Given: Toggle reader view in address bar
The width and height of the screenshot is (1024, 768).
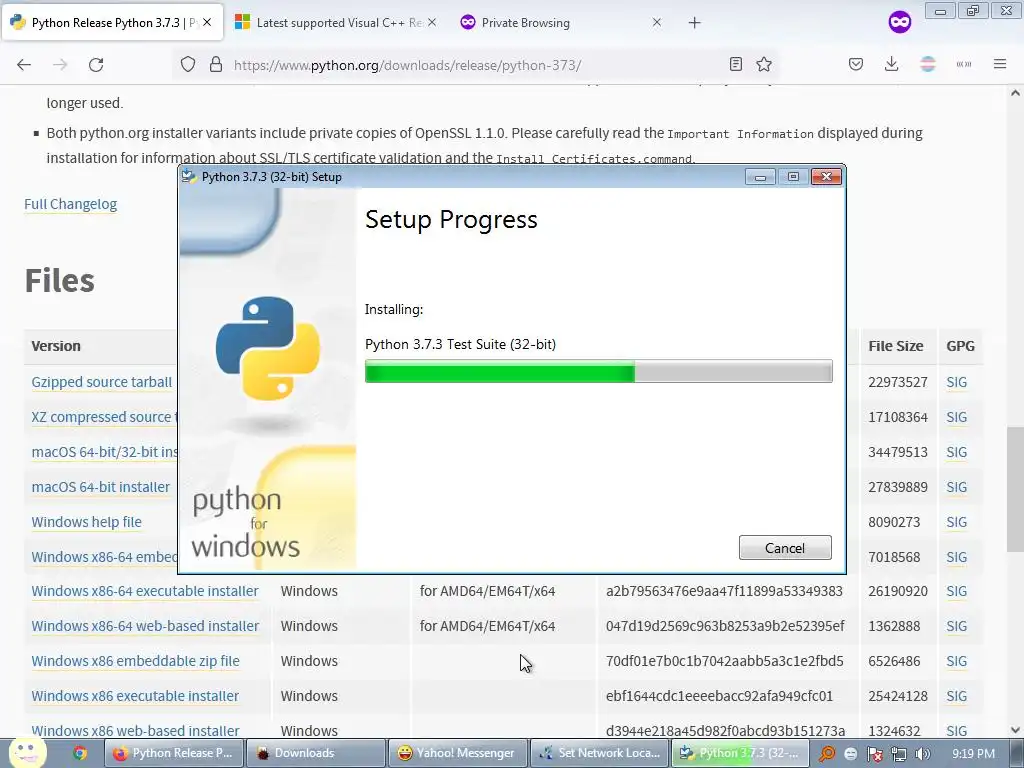Looking at the screenshot, I should click(x=735, y=64).
